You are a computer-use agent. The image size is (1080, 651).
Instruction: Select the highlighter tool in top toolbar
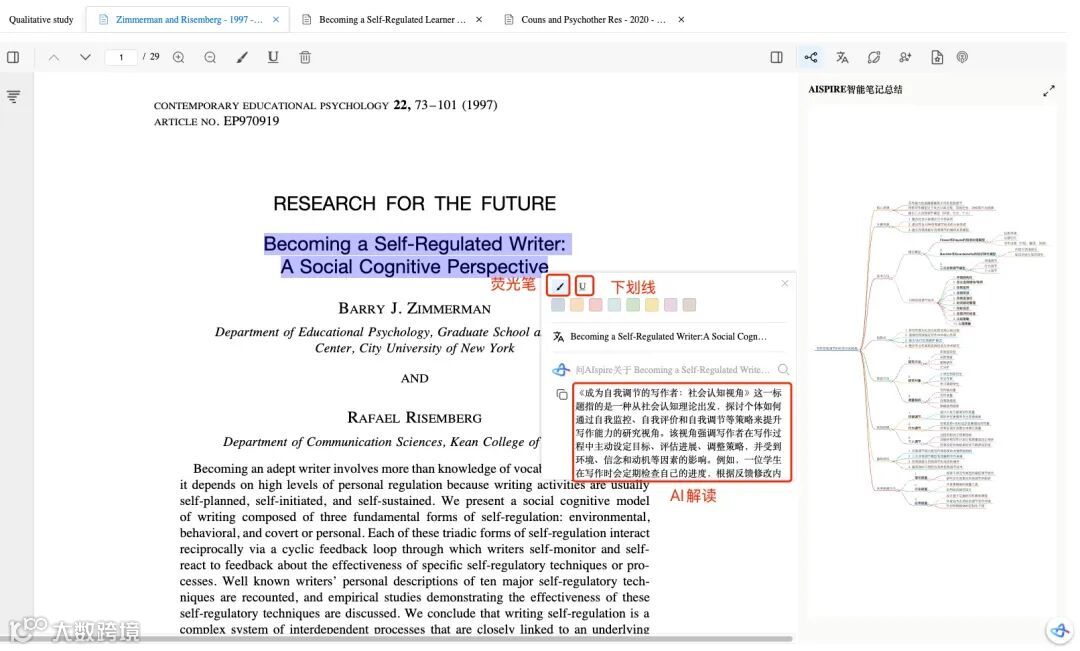[x=242, y=57]
